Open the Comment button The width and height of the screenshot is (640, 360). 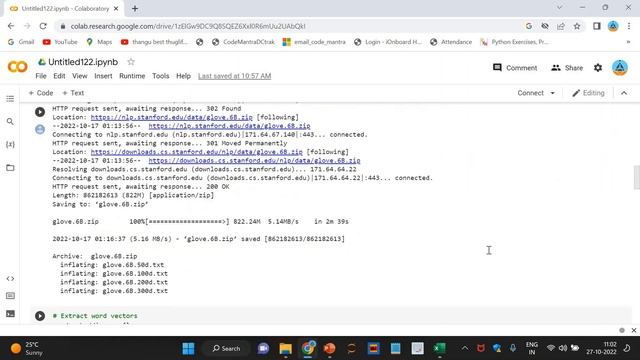pyautogui.click(x=515, y=68)
